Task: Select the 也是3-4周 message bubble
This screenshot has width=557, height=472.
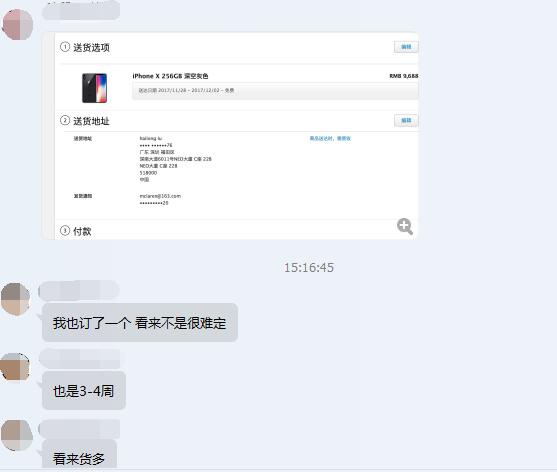Action: point(84,391)
